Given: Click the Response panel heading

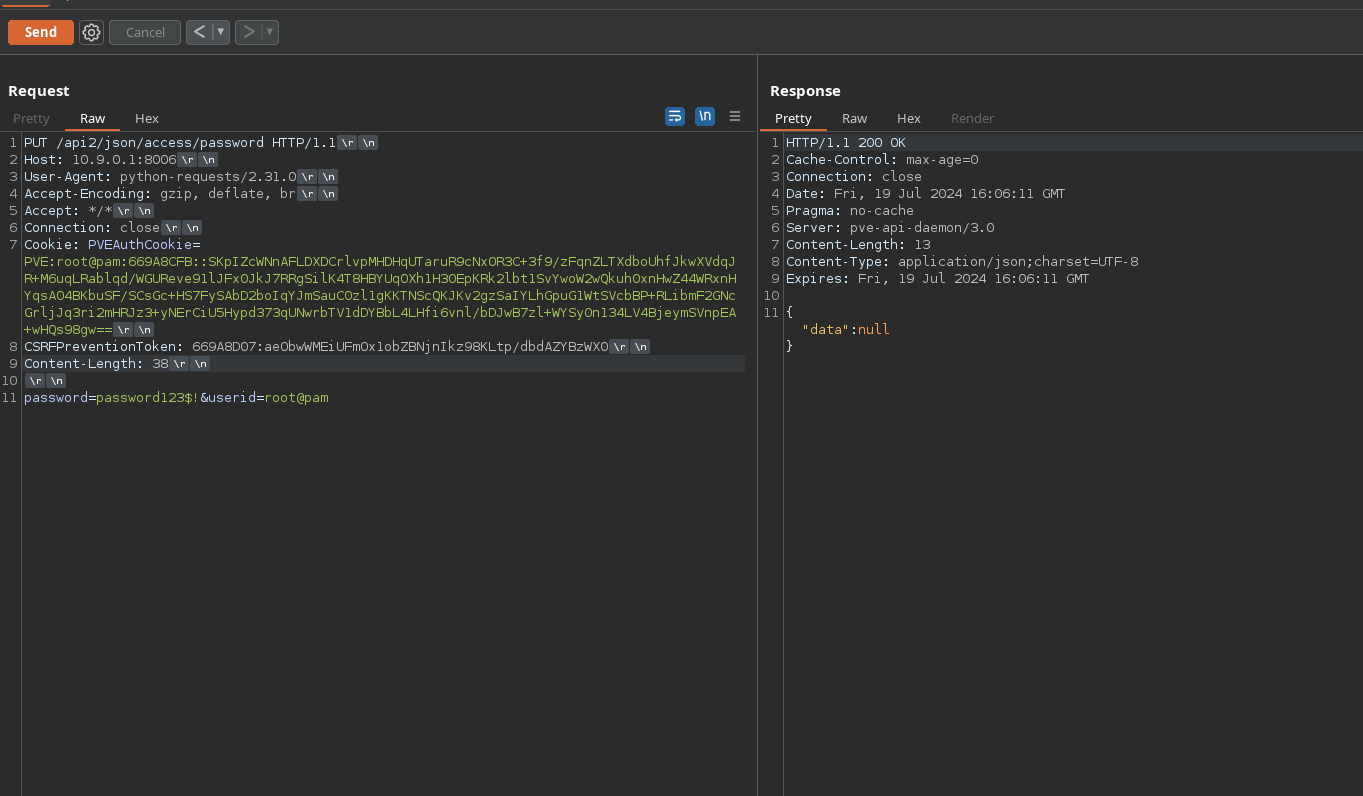Looking at the screenshot, I should pyautogui.click(x=805, y=91).
